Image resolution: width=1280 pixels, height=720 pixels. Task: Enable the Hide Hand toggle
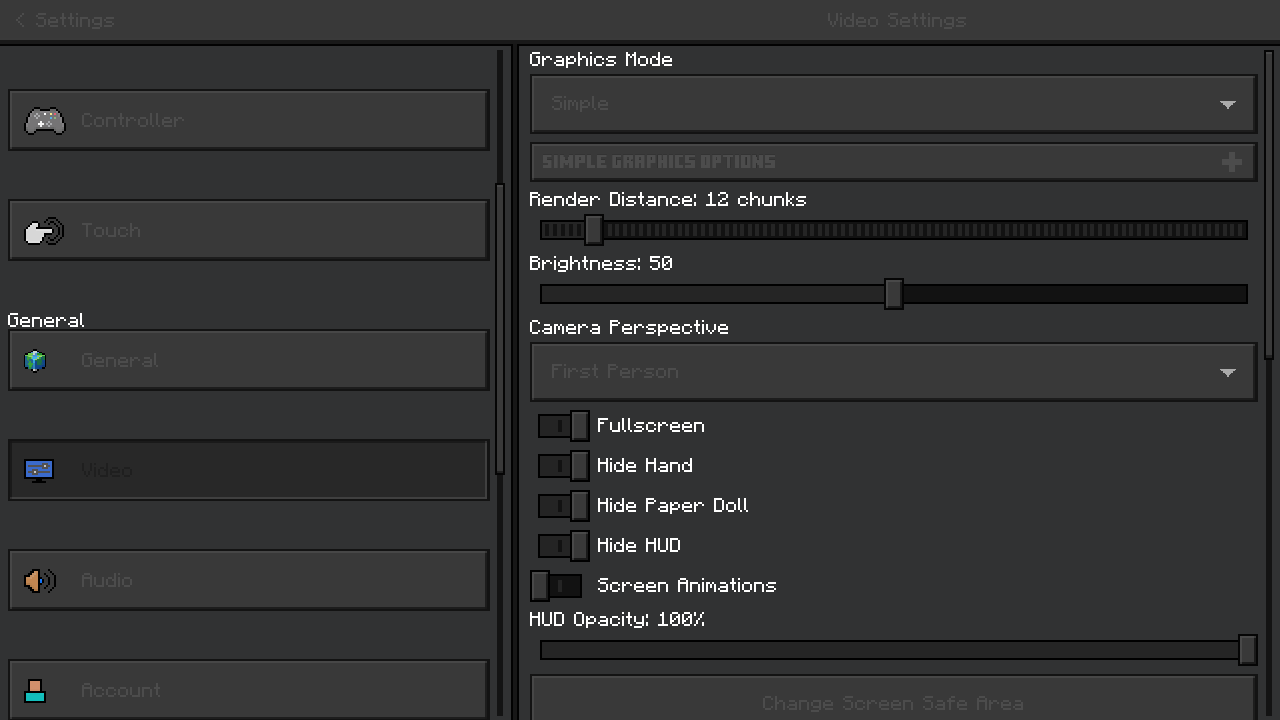564,466
